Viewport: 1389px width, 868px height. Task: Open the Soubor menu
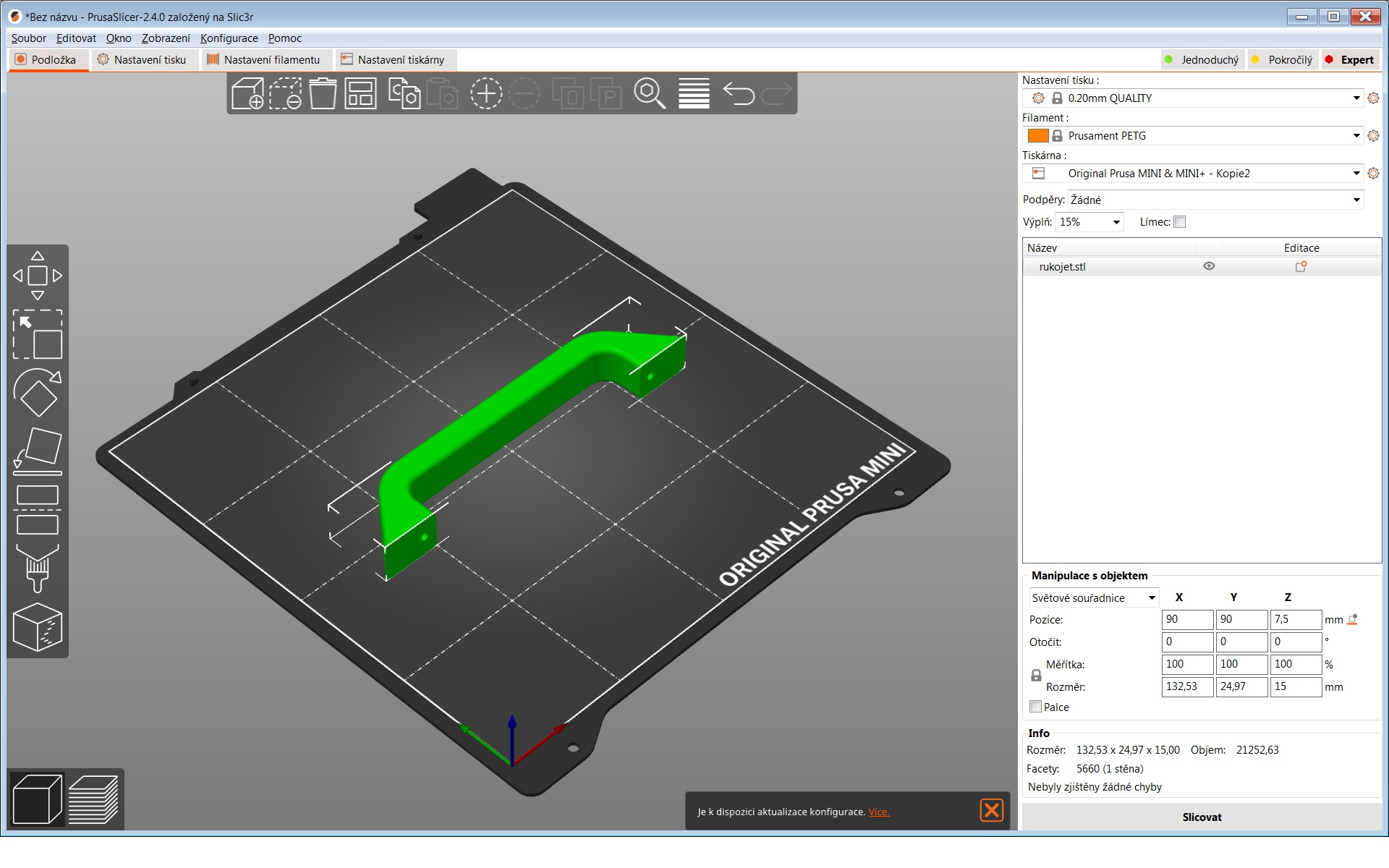click(29, 38)
